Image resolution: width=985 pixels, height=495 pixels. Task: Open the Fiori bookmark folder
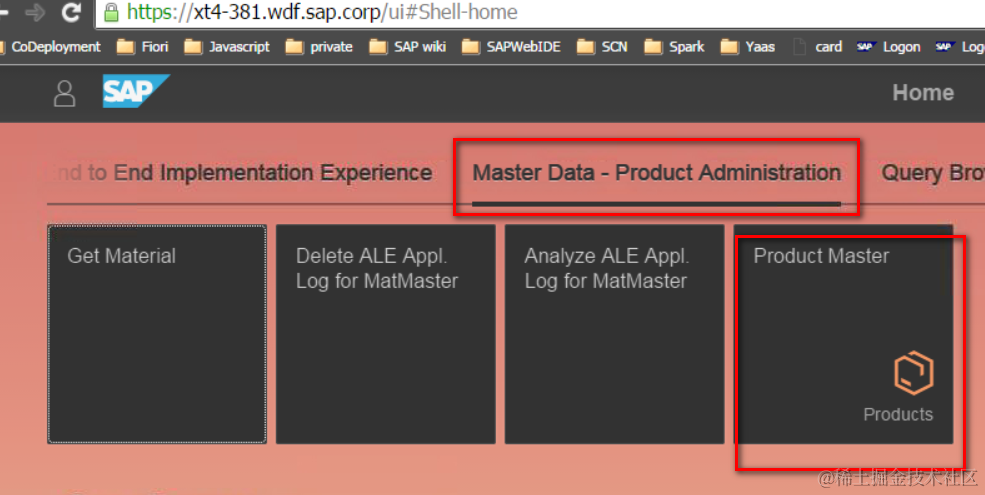pyautogui.click(x=143, y=46)
